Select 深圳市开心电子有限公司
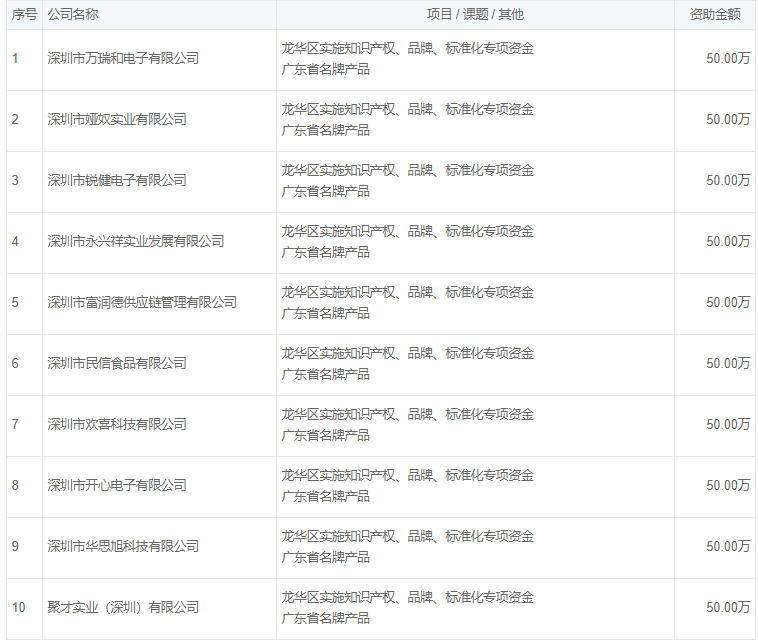Screen dimensions: 758x643 tap(117, 486)
